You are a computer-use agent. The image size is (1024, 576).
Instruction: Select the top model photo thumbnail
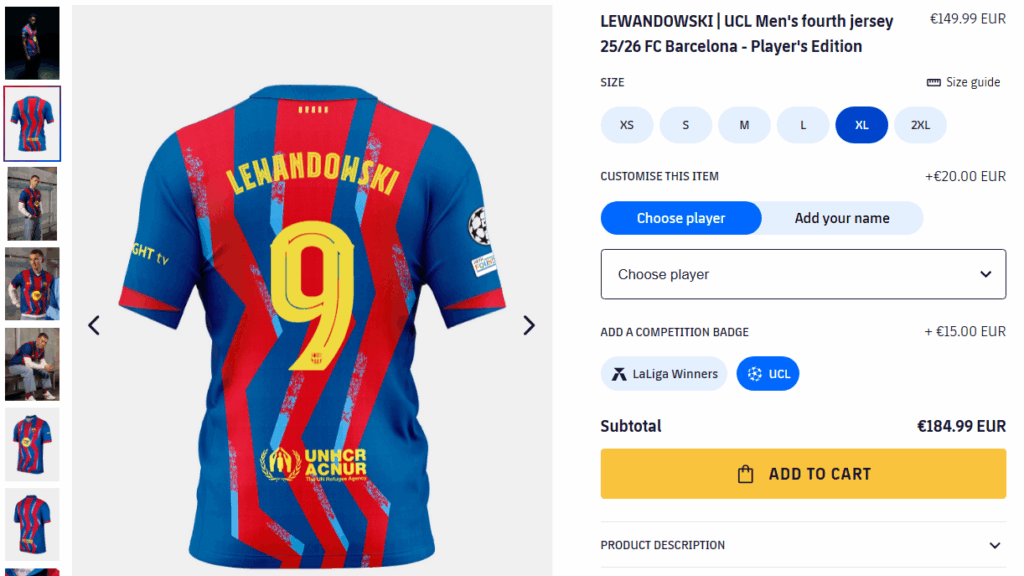pyautogui.click(x=32, y=43)
